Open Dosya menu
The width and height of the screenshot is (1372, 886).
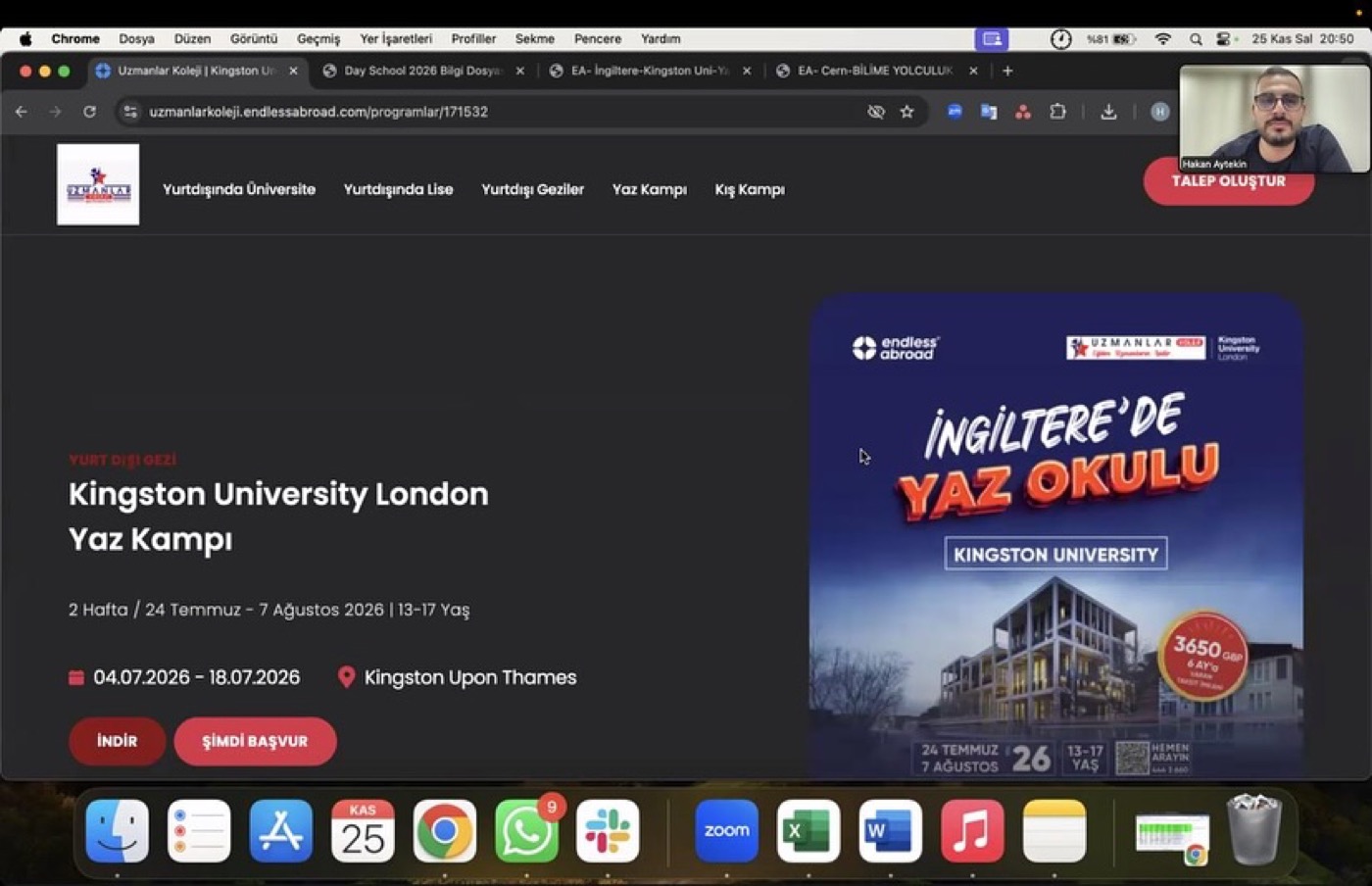(136, 39)
